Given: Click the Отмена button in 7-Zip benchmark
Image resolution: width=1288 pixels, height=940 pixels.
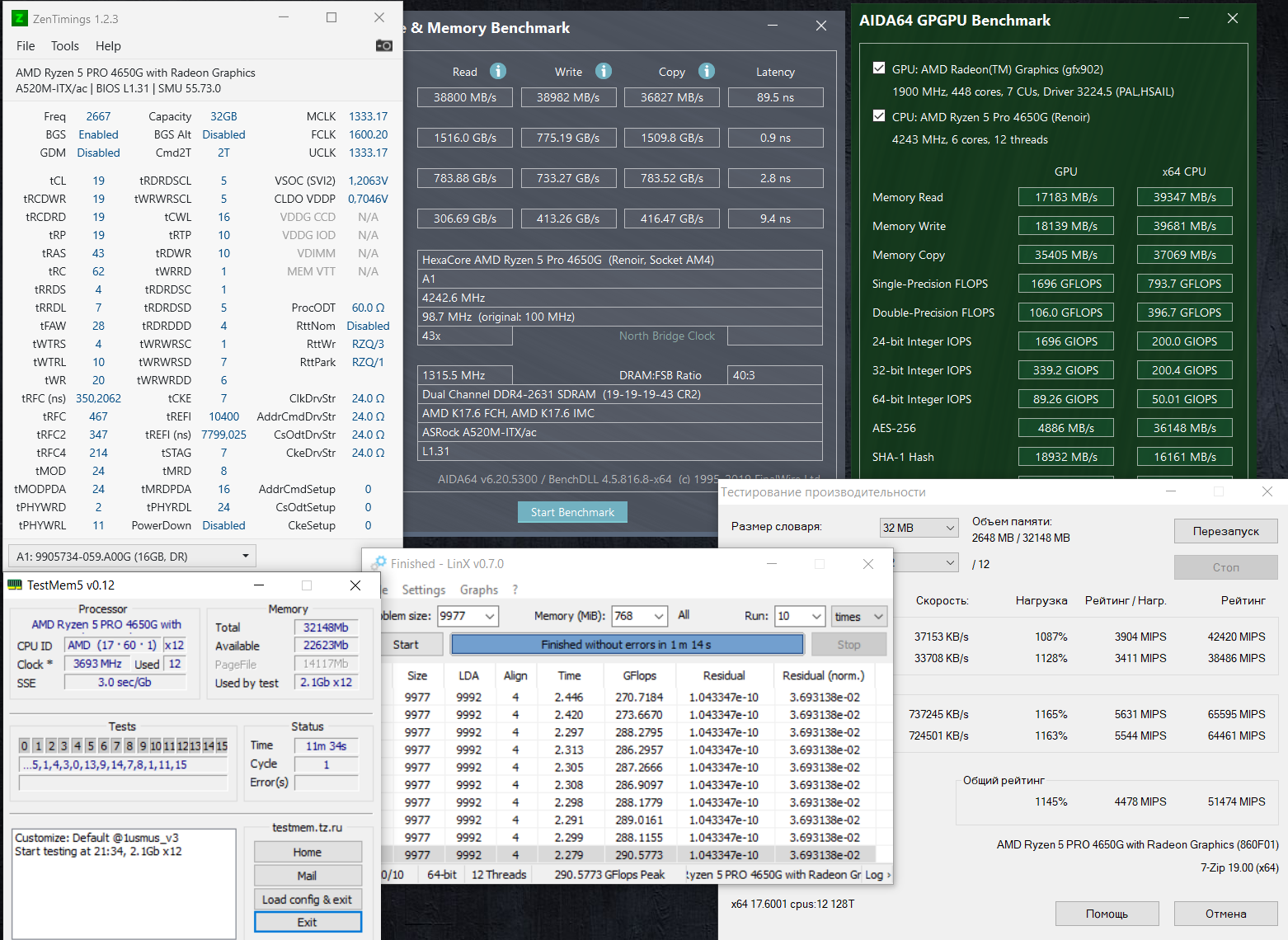Looking at the screenshot, I should click(x=1226, y=914).
